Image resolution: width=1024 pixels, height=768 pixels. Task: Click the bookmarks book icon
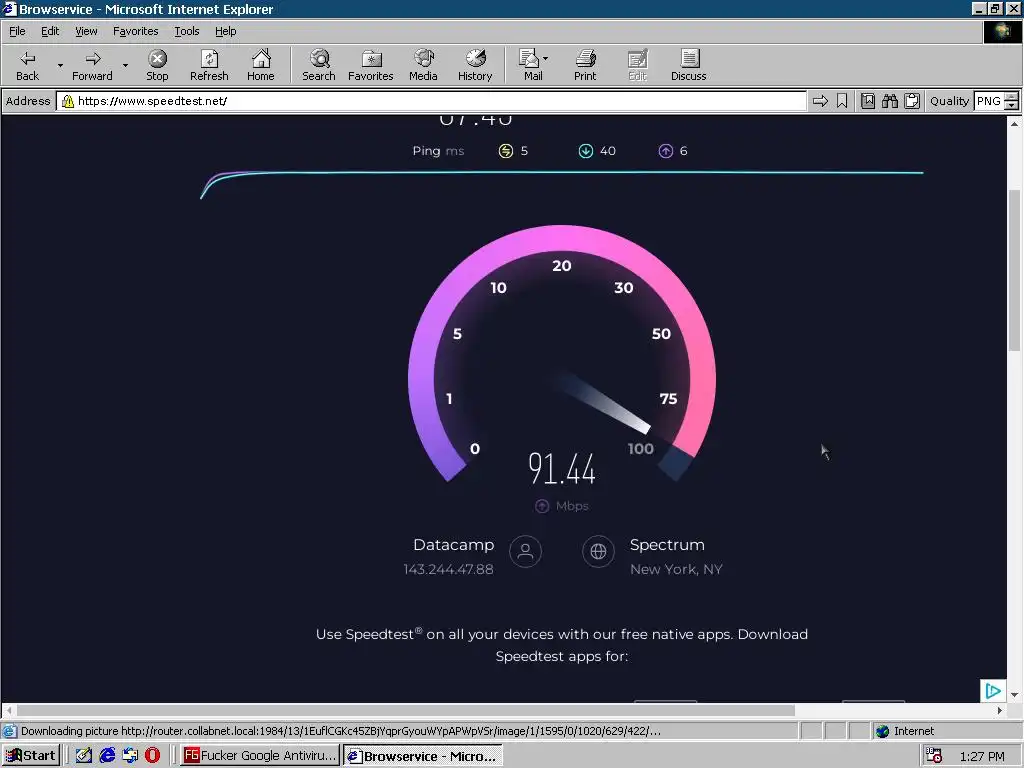pyautogui.click(x=868, y=101)
